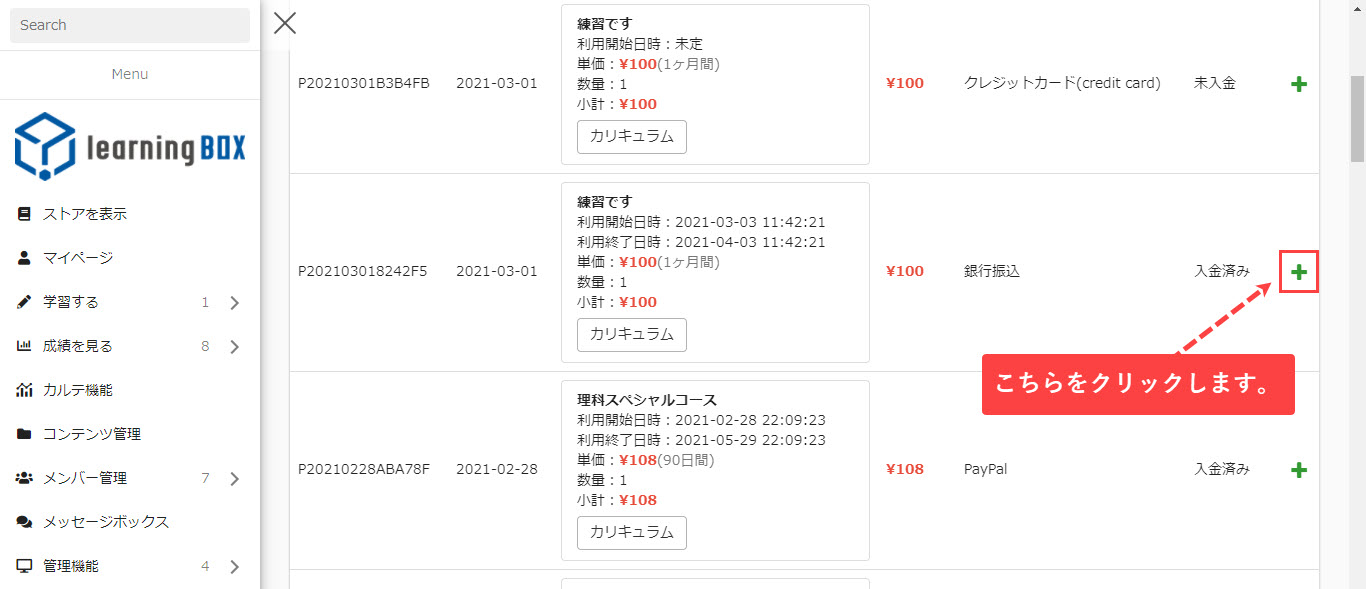Expand the メンバー管理 submenu chevron
The width and height of the screenshot is (1366, 589).
(x=235, y=479)
